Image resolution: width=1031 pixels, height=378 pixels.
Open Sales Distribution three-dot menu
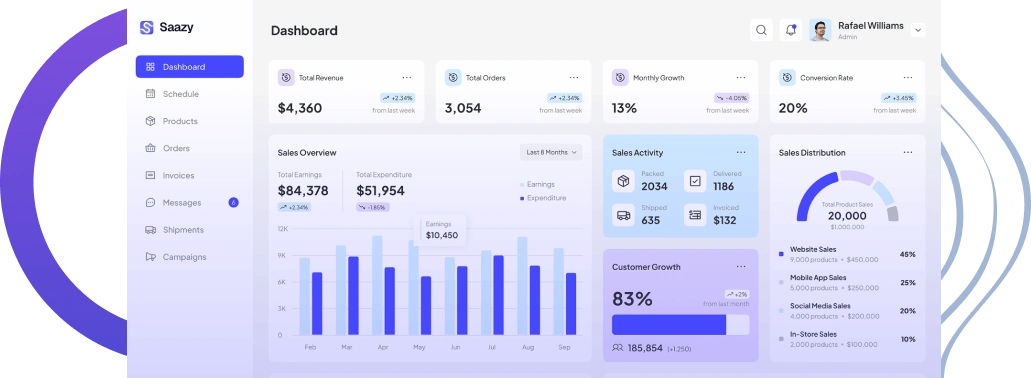(908, 153)
